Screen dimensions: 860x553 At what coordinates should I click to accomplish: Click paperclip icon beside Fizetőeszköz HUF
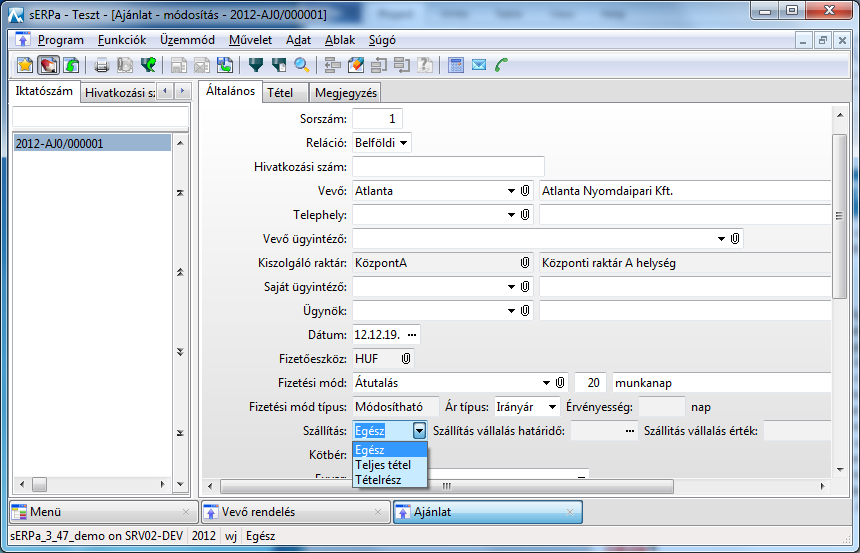click(406, 358)
